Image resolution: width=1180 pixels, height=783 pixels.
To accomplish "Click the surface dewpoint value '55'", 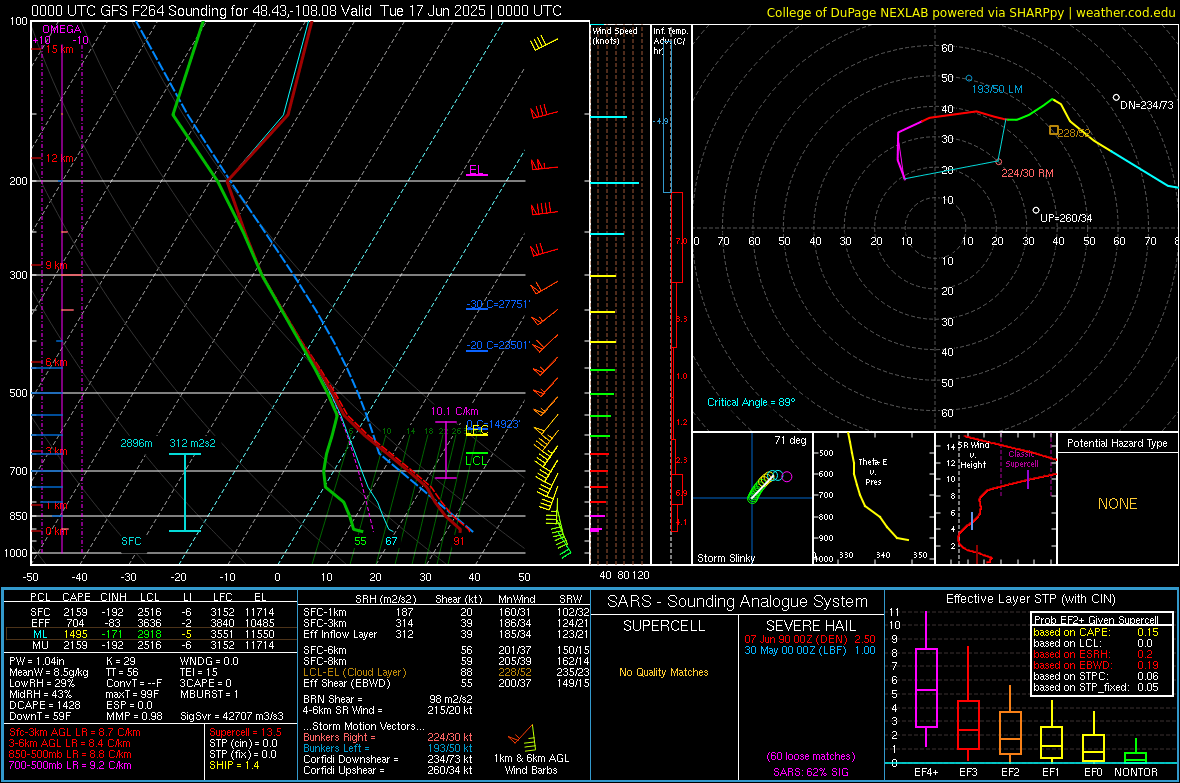I will pyautogui.click(x=360, y=541).
